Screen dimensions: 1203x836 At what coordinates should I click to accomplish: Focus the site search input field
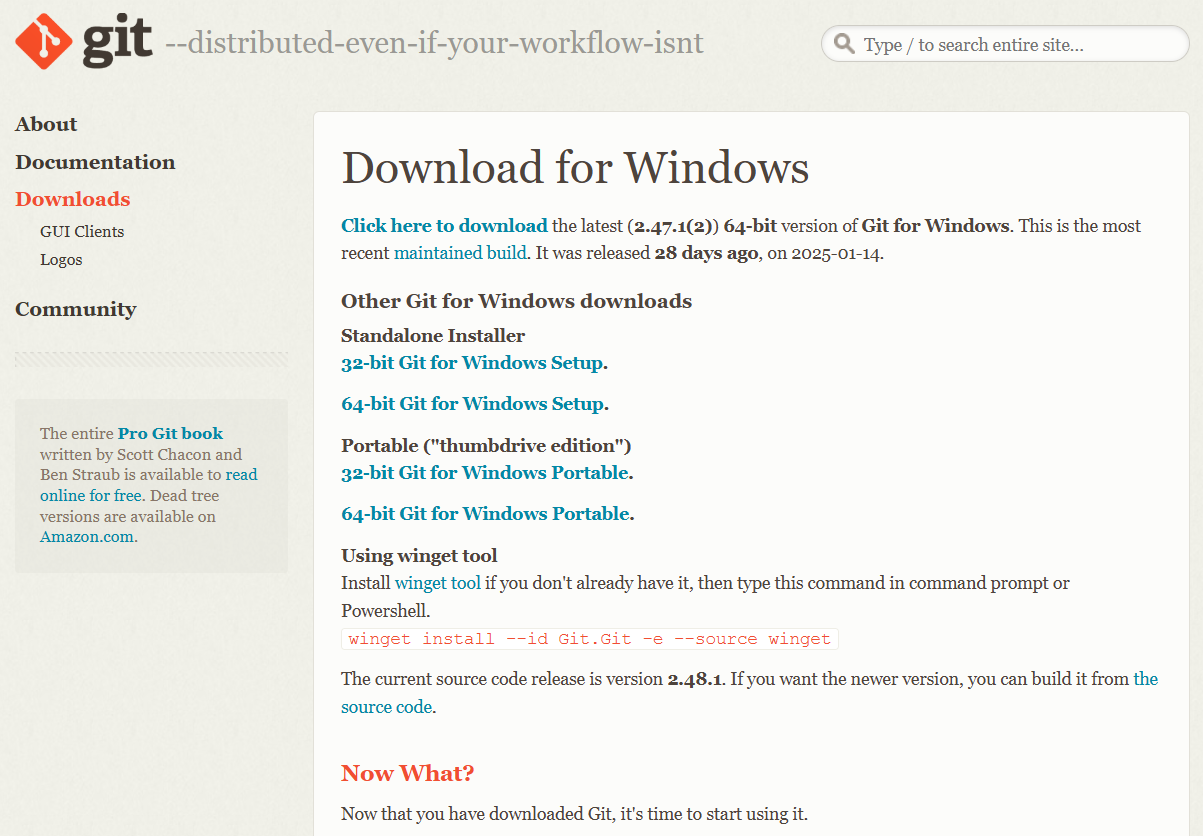[x=1005, y=44]
